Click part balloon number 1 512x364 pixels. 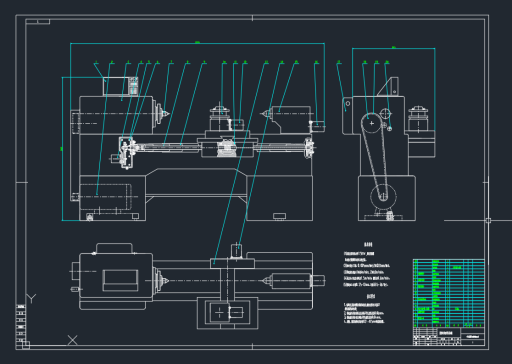click(x=96, y=62)
